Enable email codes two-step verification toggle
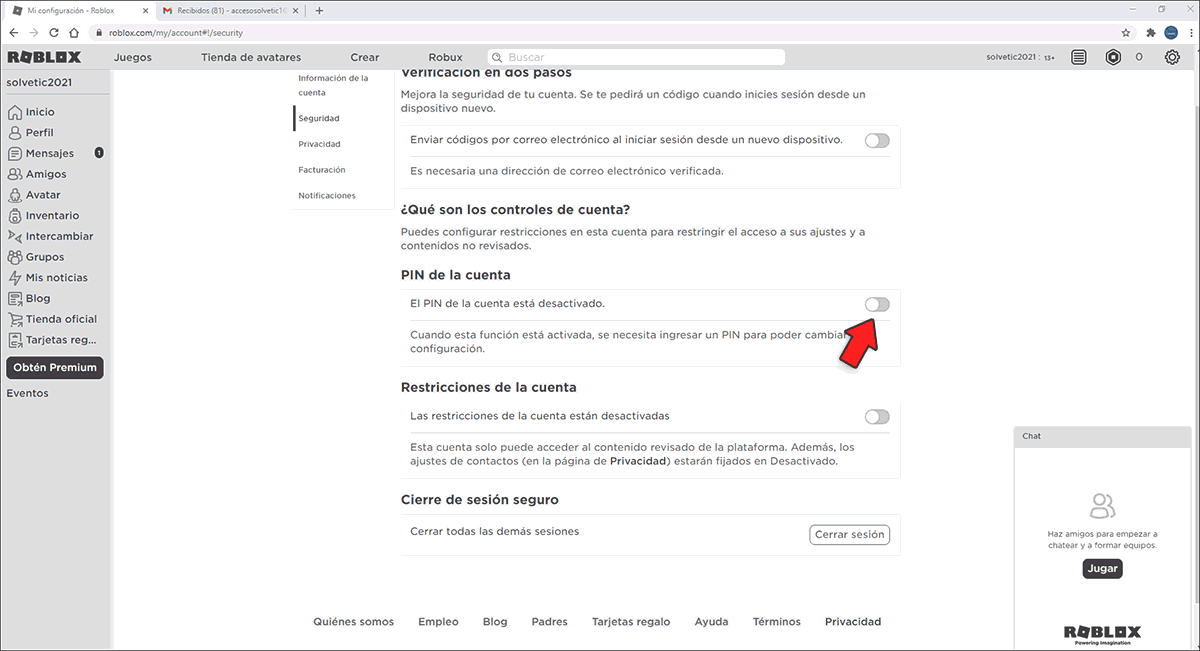This screenshot has height=651, width=1200. point(877,140)
